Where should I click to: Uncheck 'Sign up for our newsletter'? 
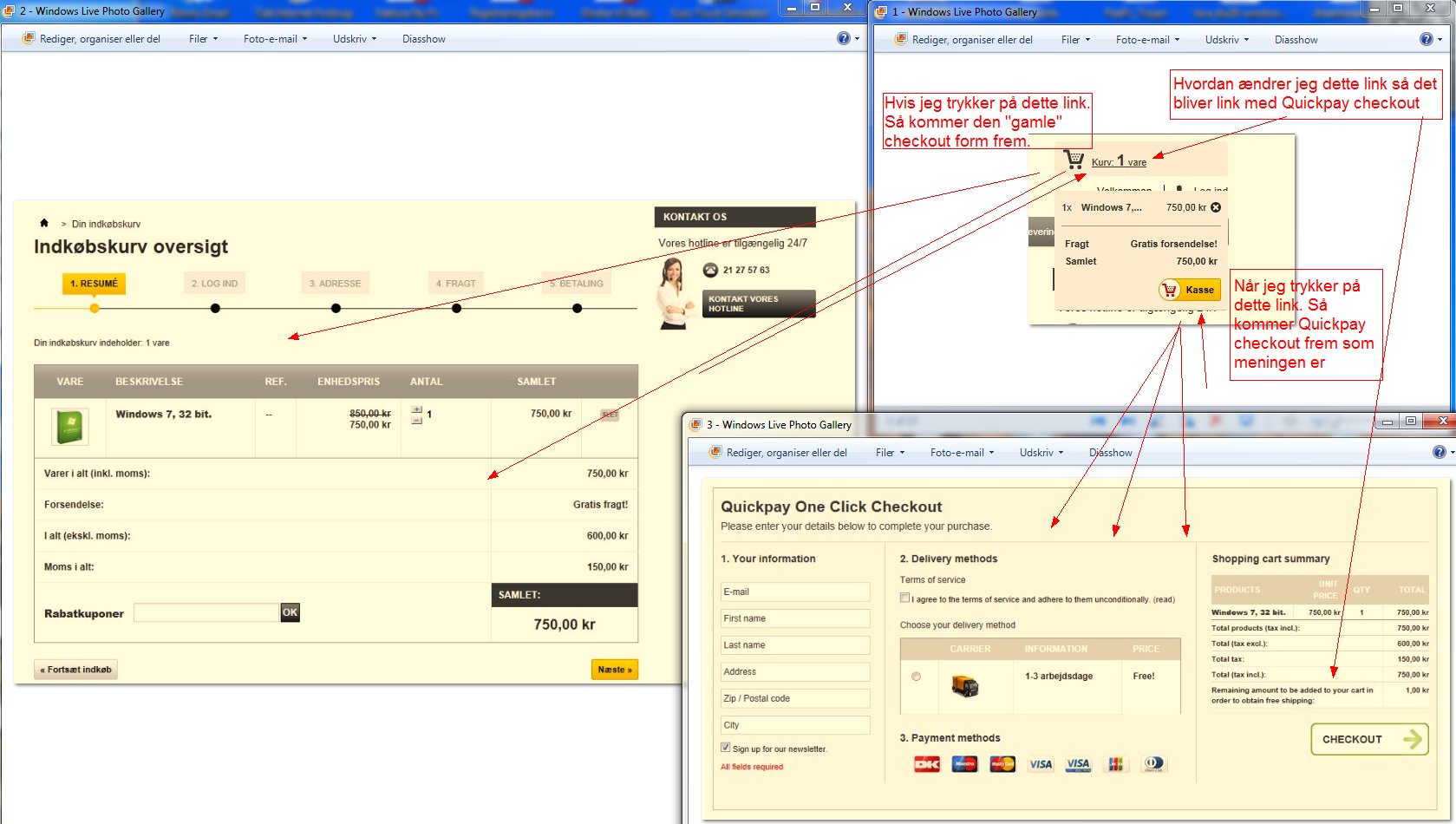click(x=726, y=747)
